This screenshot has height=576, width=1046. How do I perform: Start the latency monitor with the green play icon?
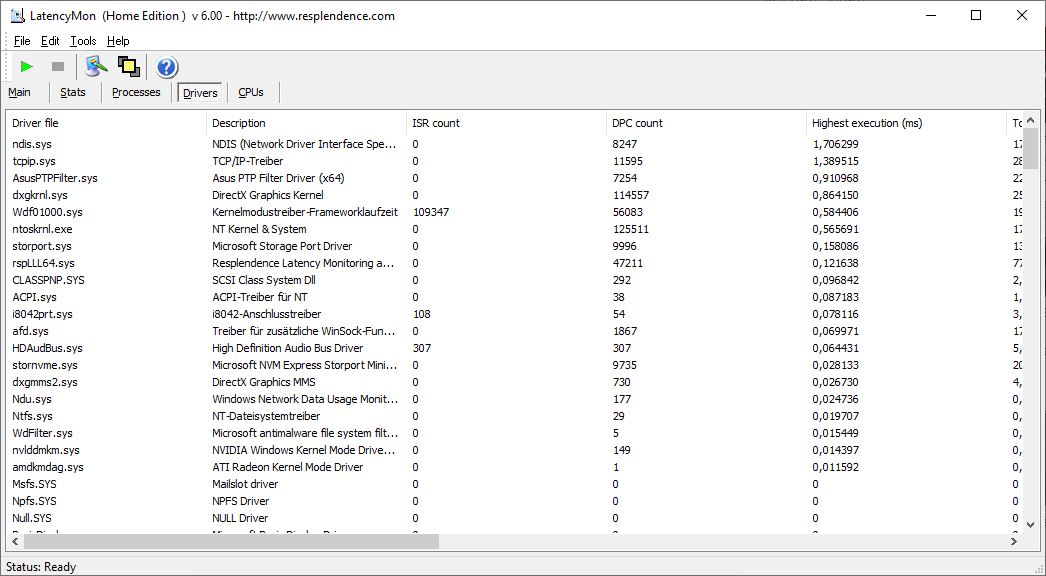pos(27,67)
